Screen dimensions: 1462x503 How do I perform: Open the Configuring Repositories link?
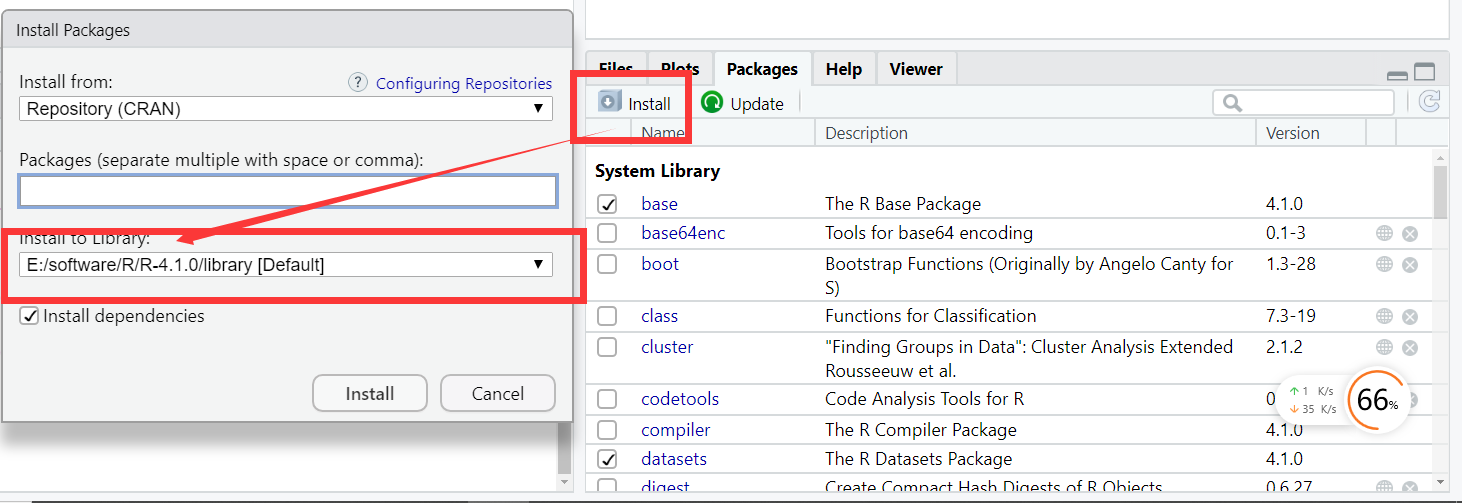[x=463, y=84]
